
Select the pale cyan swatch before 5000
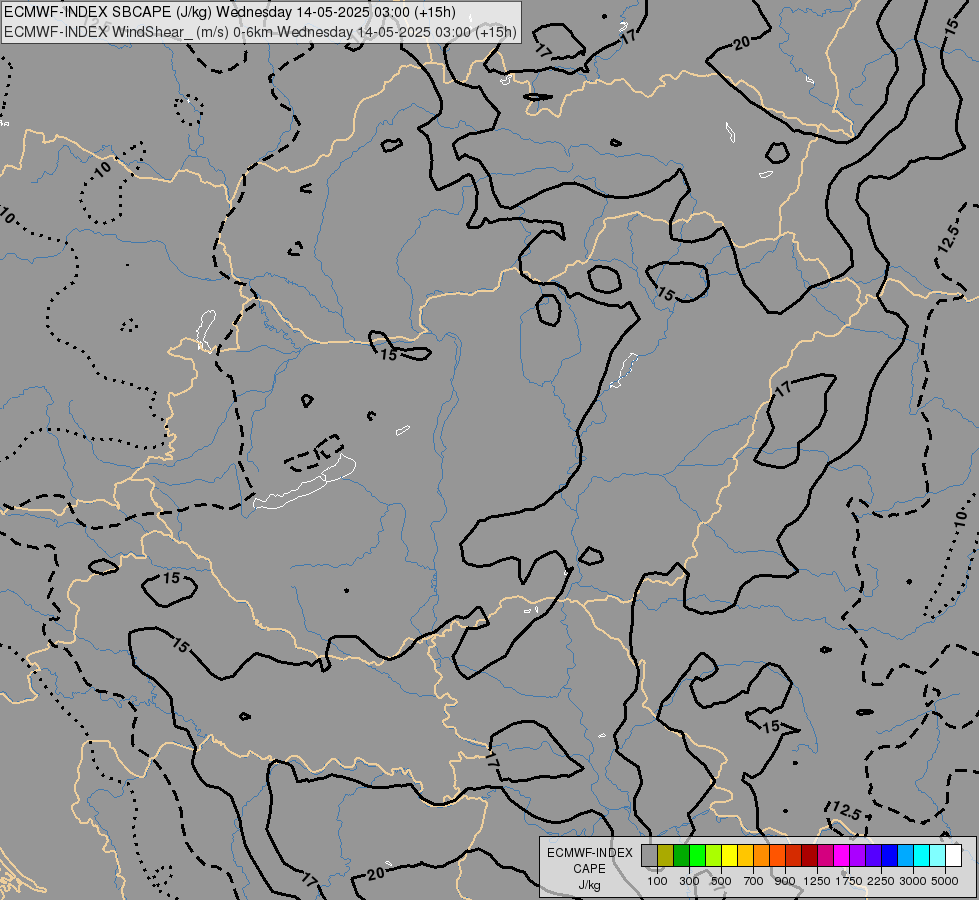pyautogui.click(x=937, y=855)
